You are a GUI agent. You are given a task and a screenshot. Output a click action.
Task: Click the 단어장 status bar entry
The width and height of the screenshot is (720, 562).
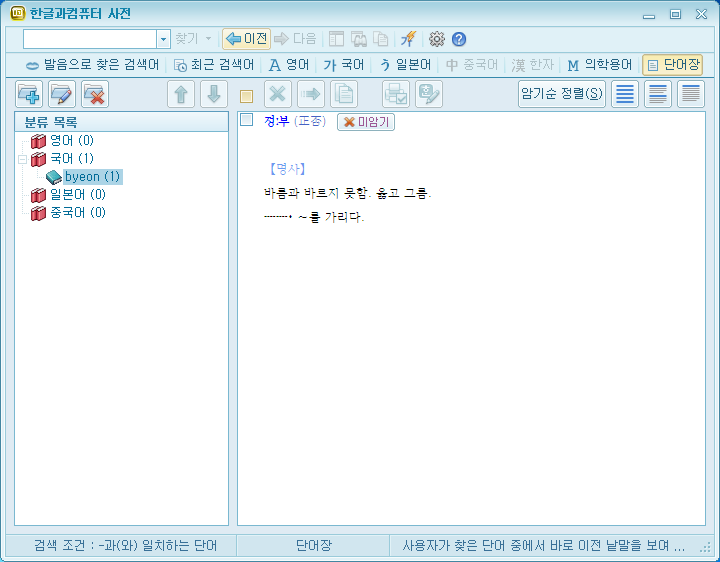pyautogui.click(x=313, y=545)
